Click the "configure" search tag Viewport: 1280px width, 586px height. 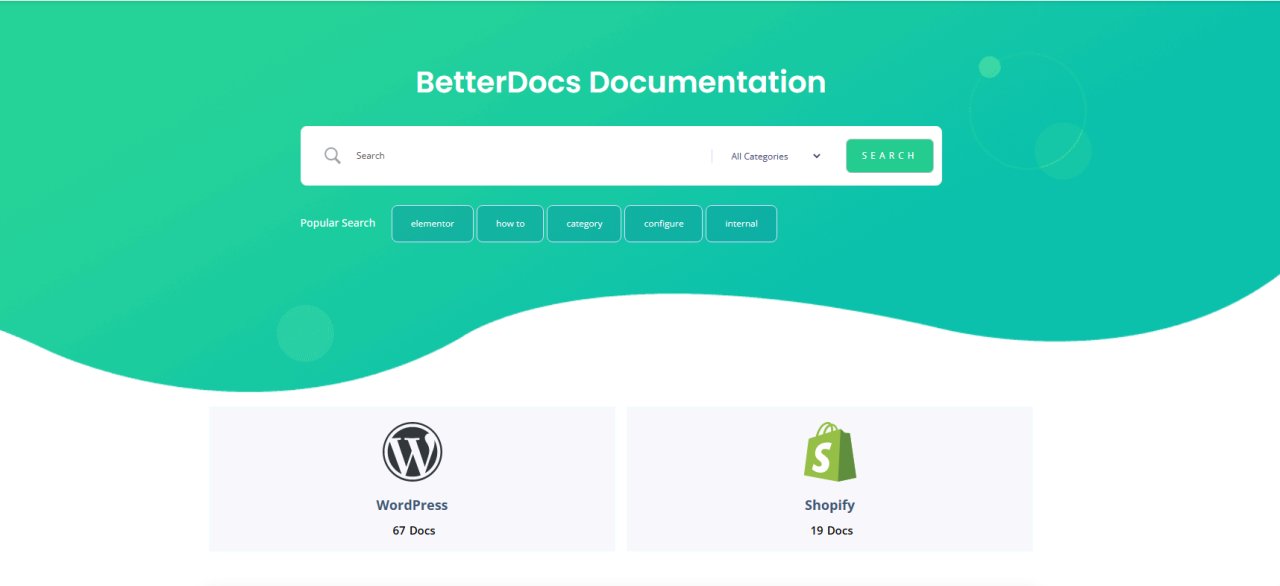[x=663, y=223]
